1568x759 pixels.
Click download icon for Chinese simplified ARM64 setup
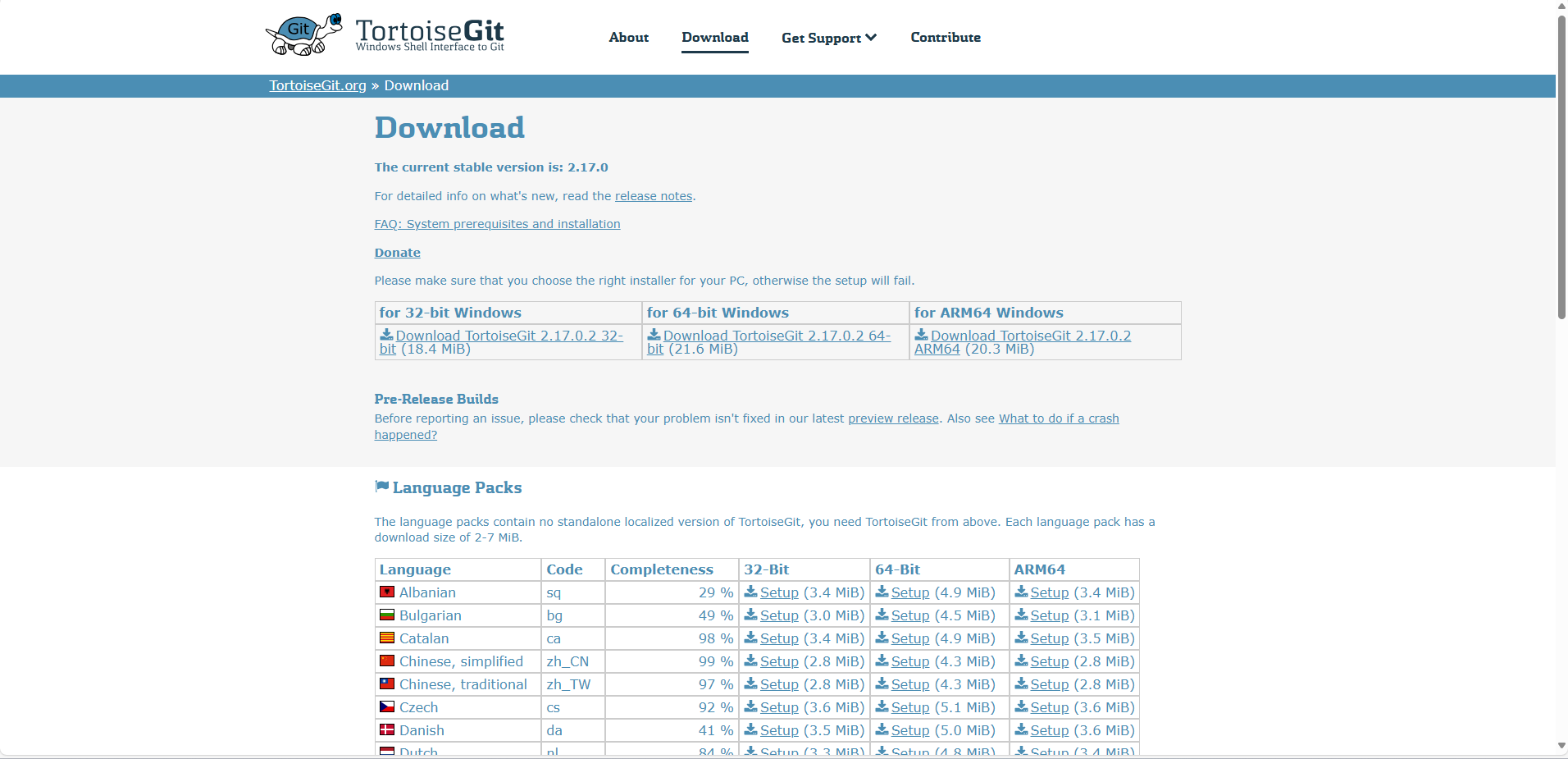pos(1021,661)
